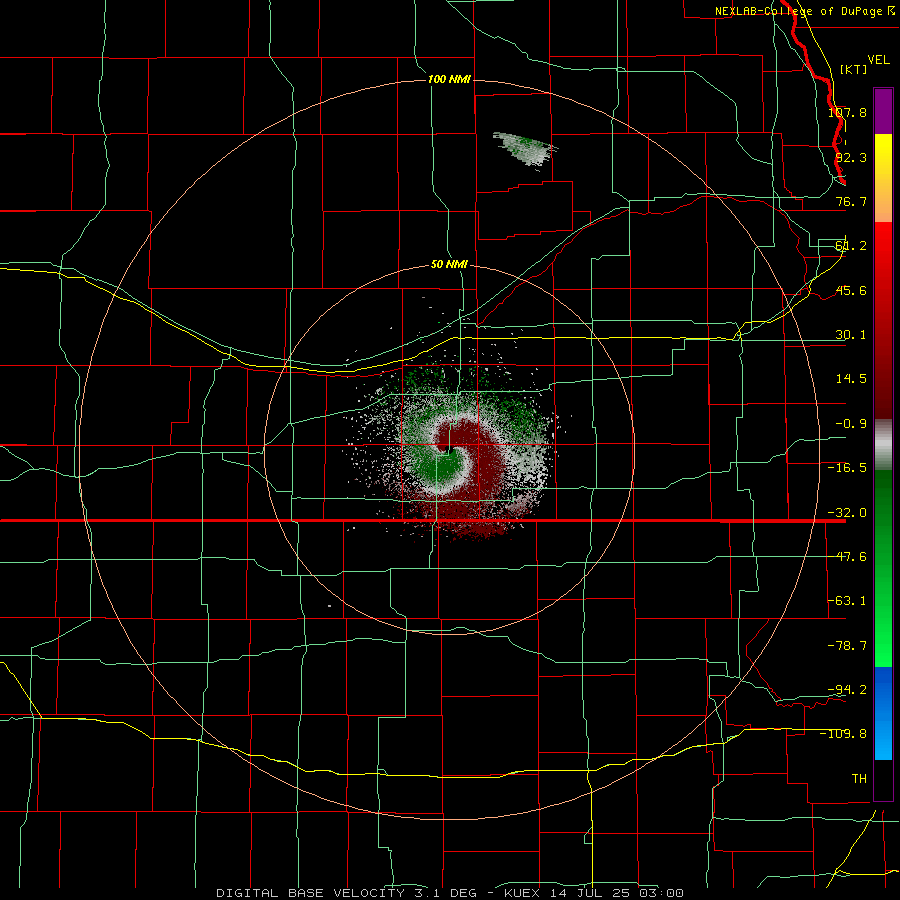900x900 pixels.
Task: Select the purple segment of velocity scale
Action: pyautogui.click(x=883, y=111)
